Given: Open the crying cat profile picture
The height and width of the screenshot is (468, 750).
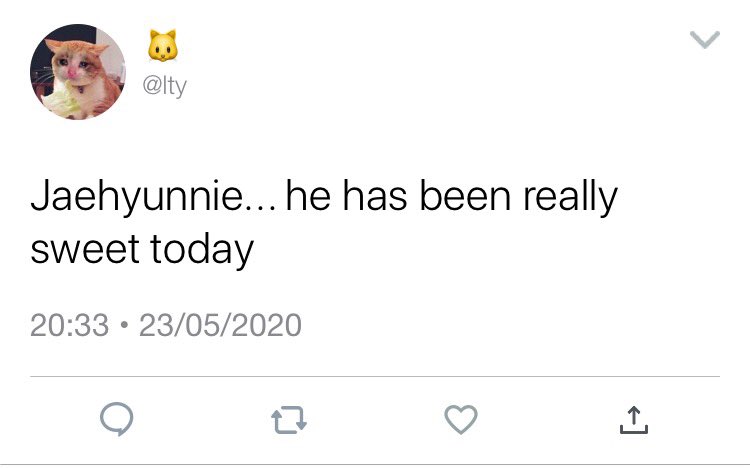Looking at the screenshot, I should pos(78,72).
